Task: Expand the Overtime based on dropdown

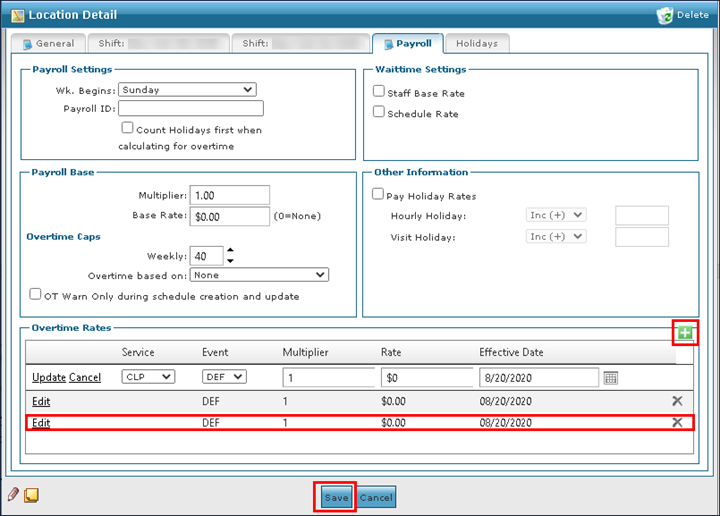Action: [260, 275]
